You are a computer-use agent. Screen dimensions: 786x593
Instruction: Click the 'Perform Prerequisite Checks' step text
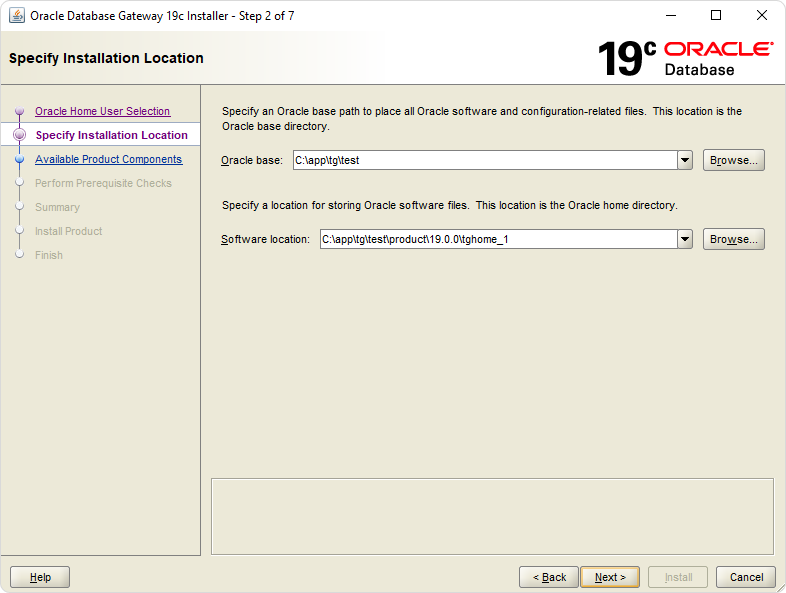click(103, 183)
